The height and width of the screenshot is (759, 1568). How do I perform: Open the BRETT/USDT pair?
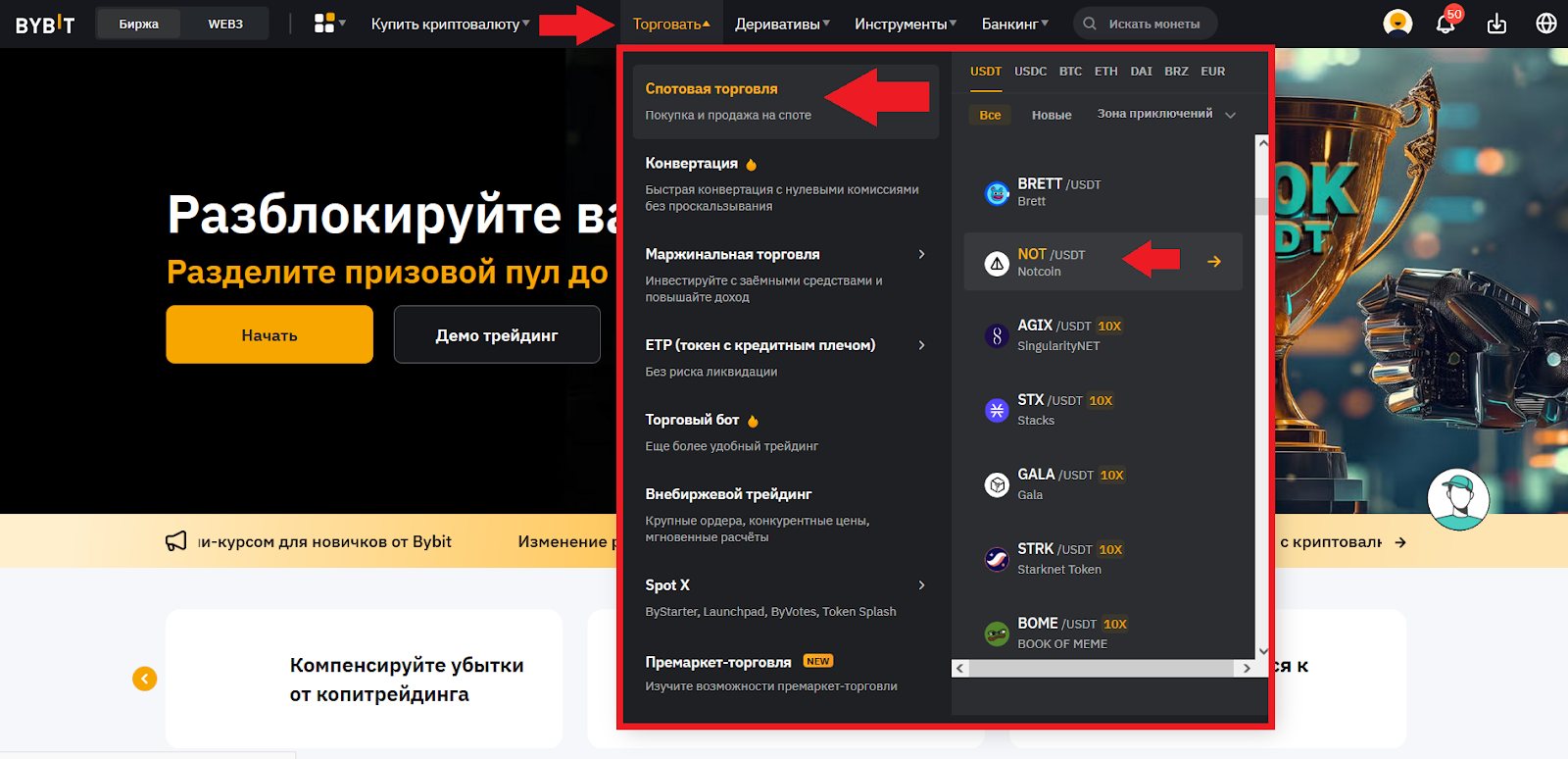pos(1103,191)
